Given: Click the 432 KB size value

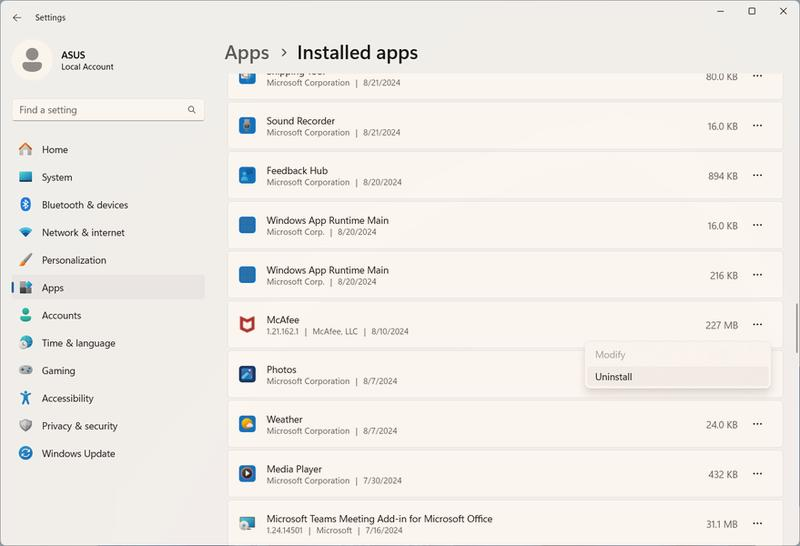Looking at the screenshot, I should click(722, 475).
